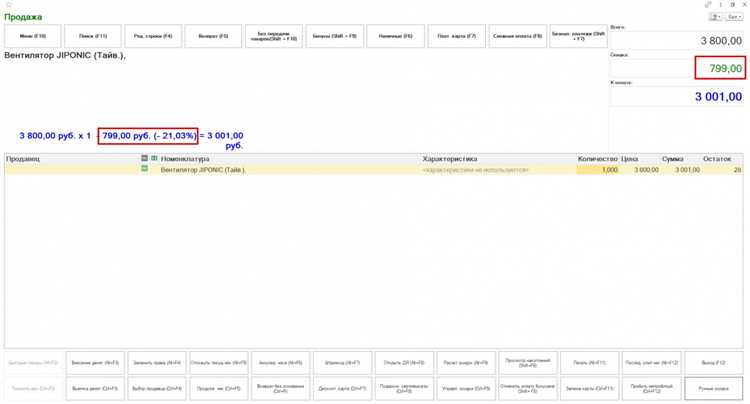Image resolution: width=750 pixels, height=404 pixels.
Task: Click the first small icon in the table header
Action: coord(144,159)
